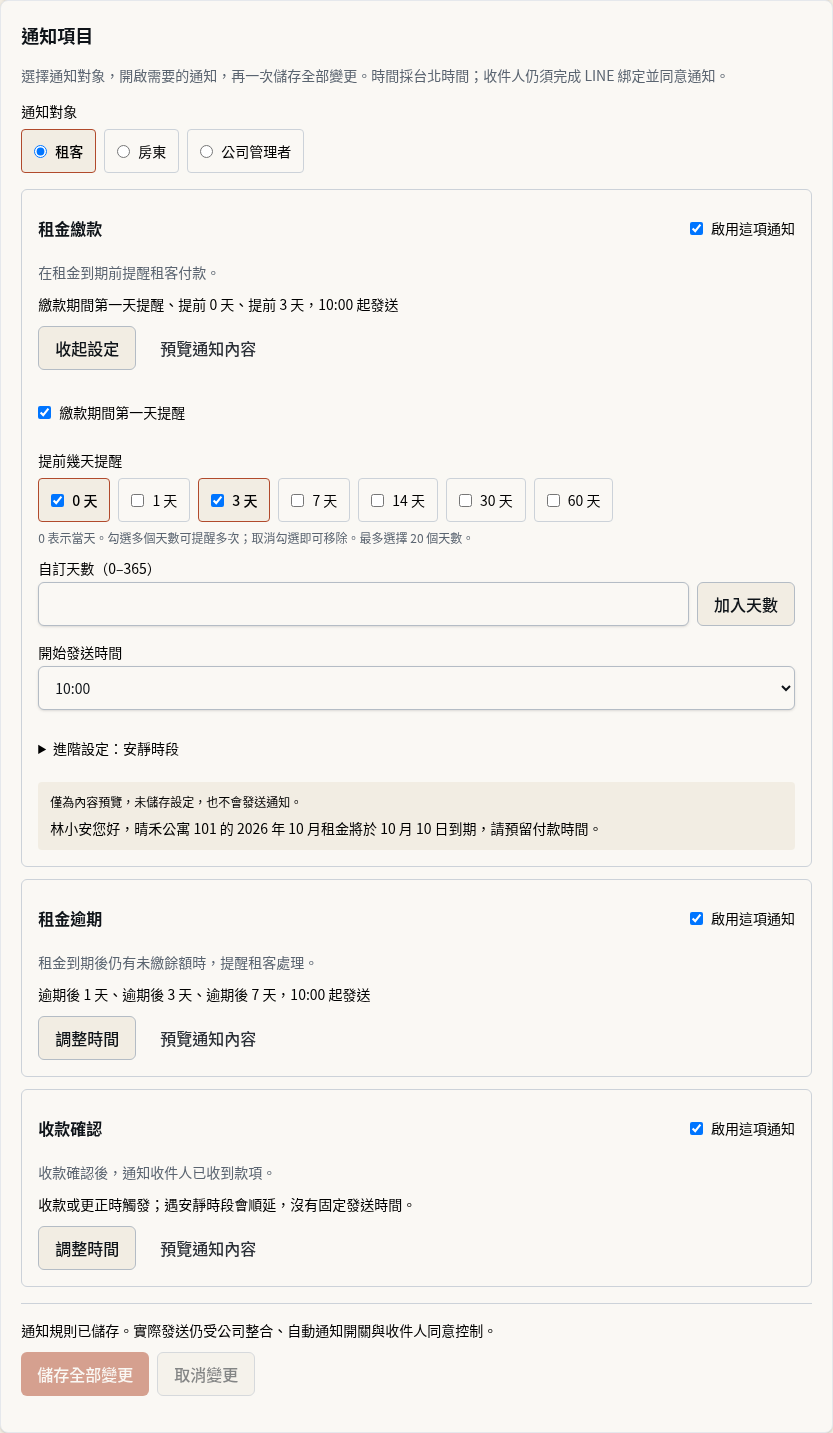Click the 加入天數 button
Image resolution: width=833 pixels, height=1433 pixels.
point(746,604)
